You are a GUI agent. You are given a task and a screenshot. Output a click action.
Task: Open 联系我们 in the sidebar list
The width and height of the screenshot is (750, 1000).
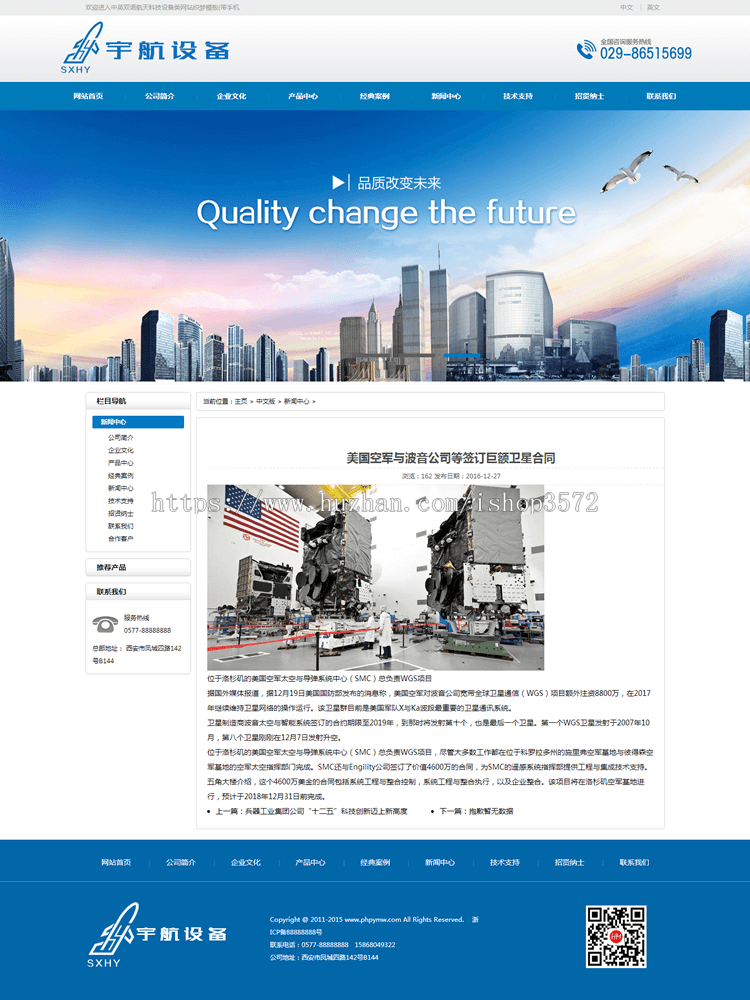[x=121, y=526]
